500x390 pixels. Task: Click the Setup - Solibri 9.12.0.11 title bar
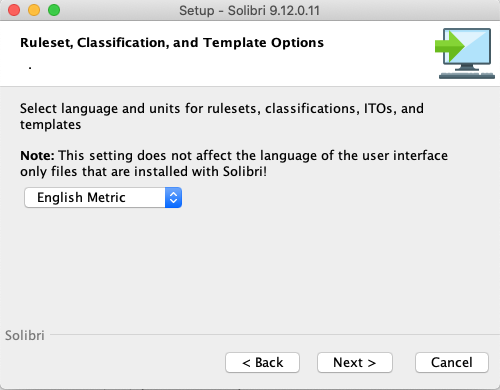[x=249, y=10]
